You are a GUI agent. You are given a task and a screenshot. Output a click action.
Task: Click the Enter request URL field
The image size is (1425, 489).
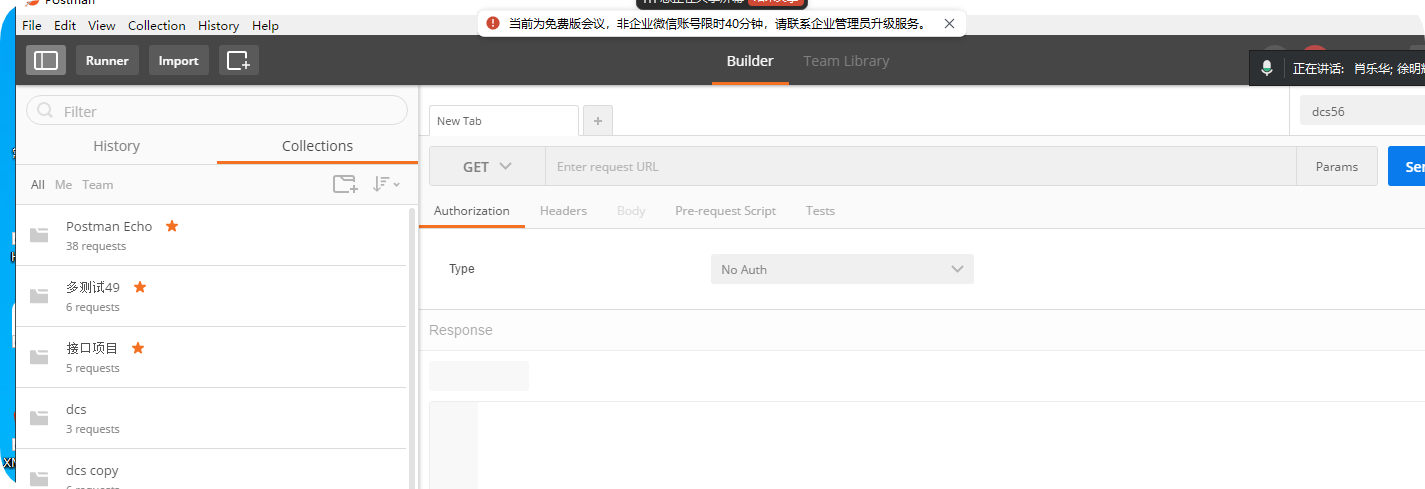(x=920, y=167)
